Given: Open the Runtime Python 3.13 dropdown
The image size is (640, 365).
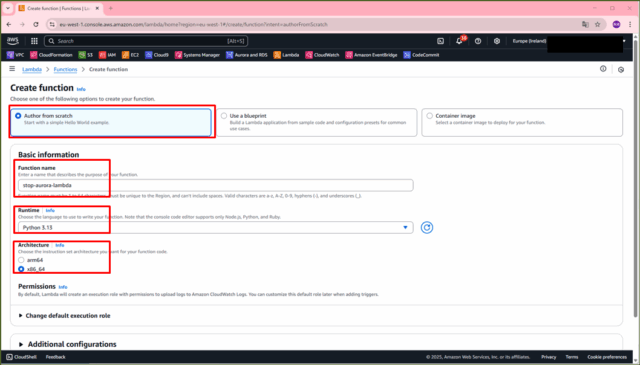Looking at the screenshot, I should coord(216,227).
